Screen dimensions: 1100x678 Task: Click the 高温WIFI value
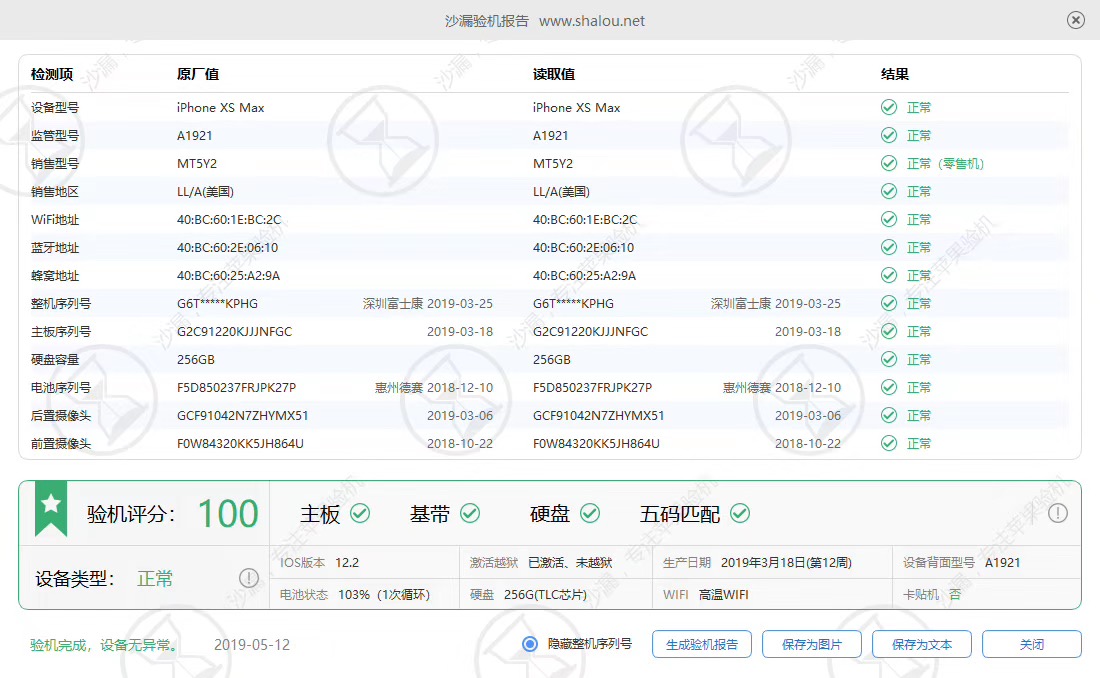[723, 595]
